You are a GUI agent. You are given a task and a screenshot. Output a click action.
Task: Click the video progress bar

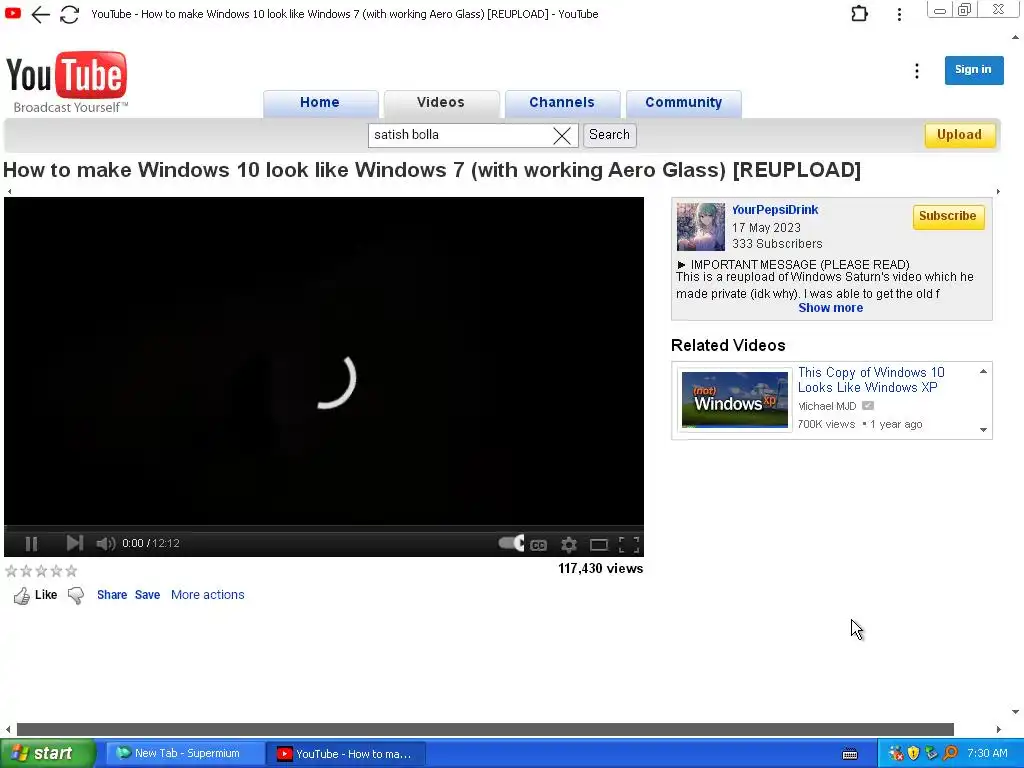324,527
